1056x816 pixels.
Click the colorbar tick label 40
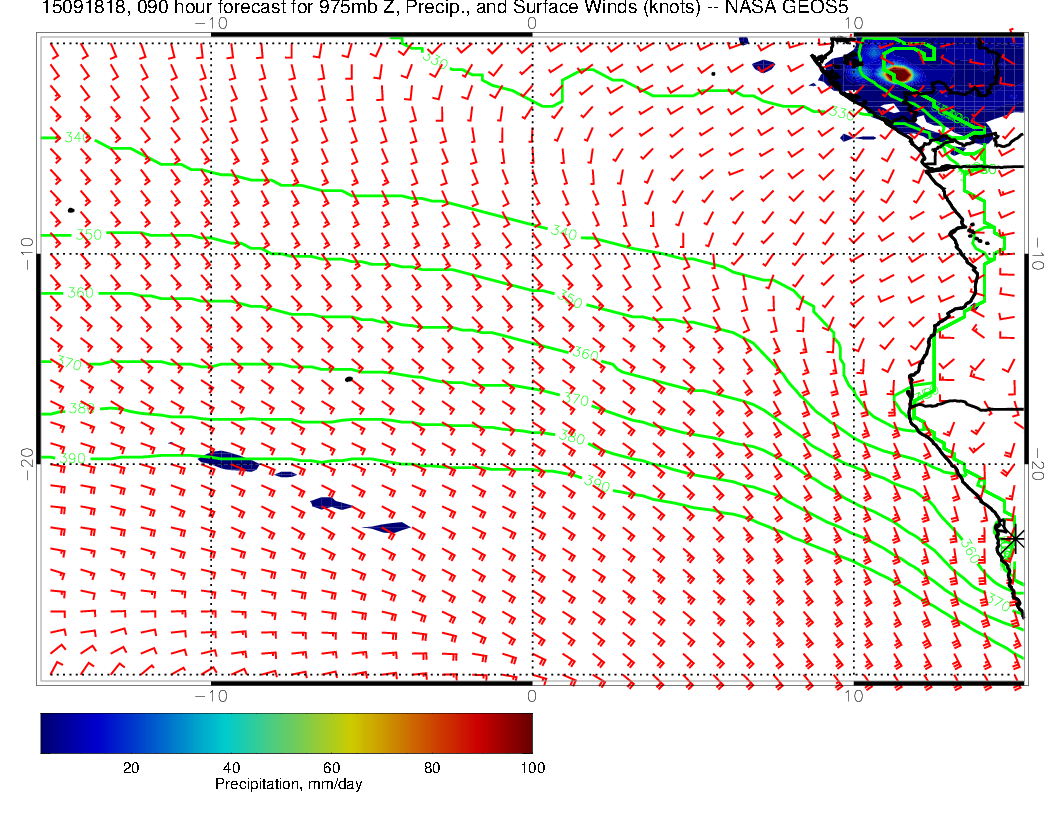[230, 767]
